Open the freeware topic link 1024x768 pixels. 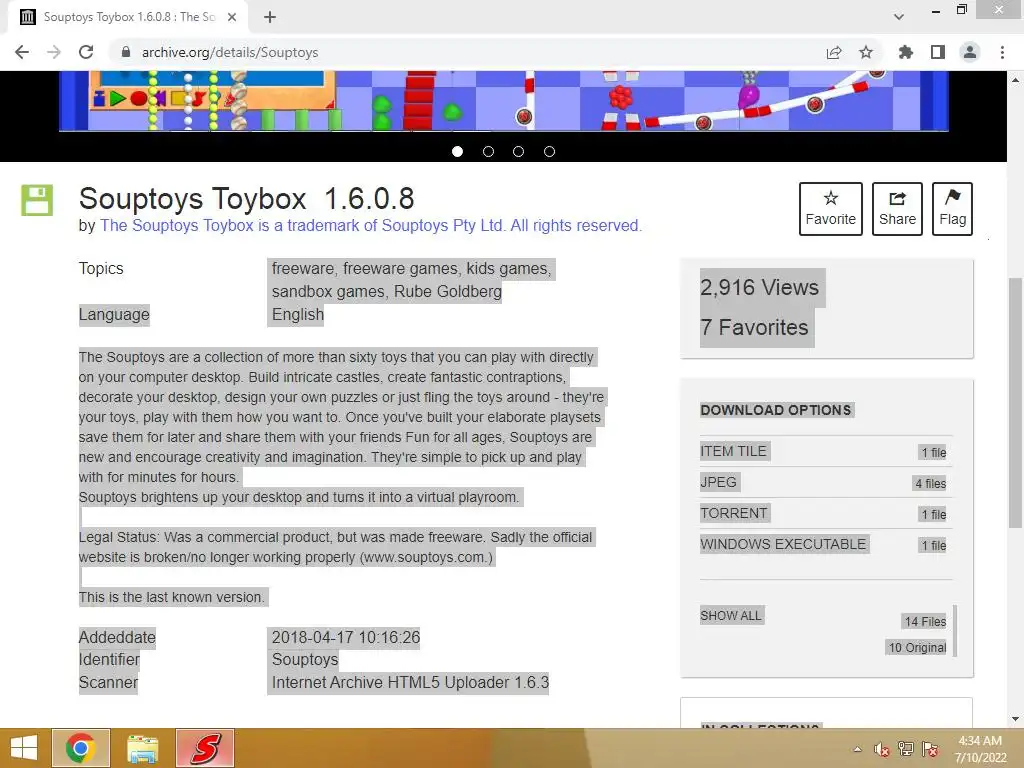click(x=303, y=268)
